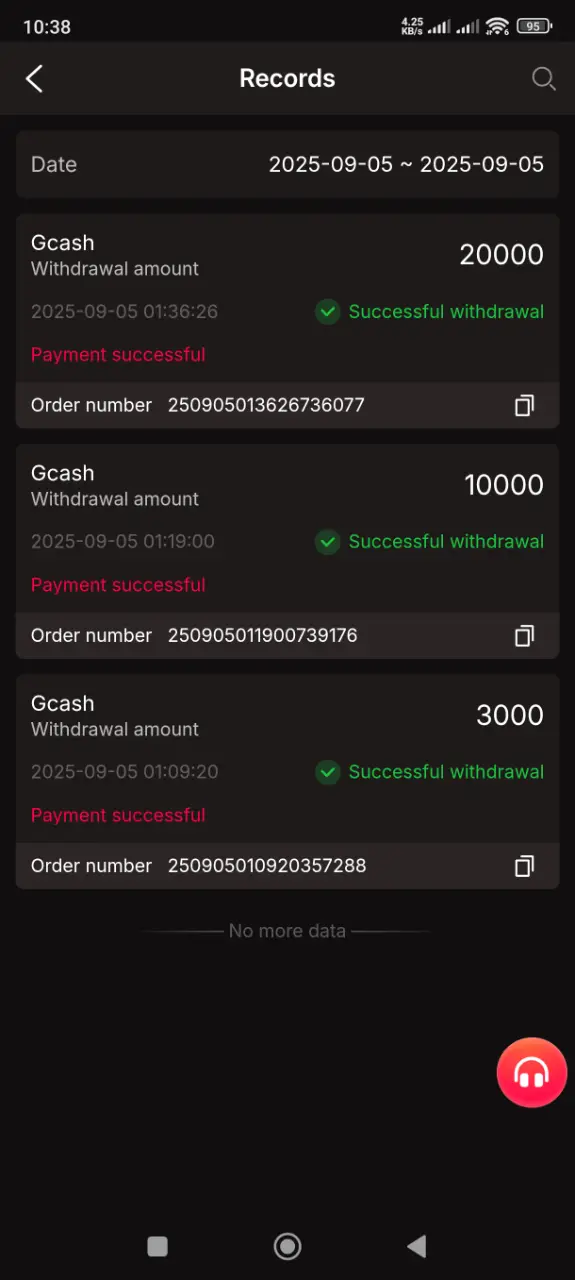Tap the green check on 3000 withdrawal
The image size is (575, 1280).
[x=327, y=772]
